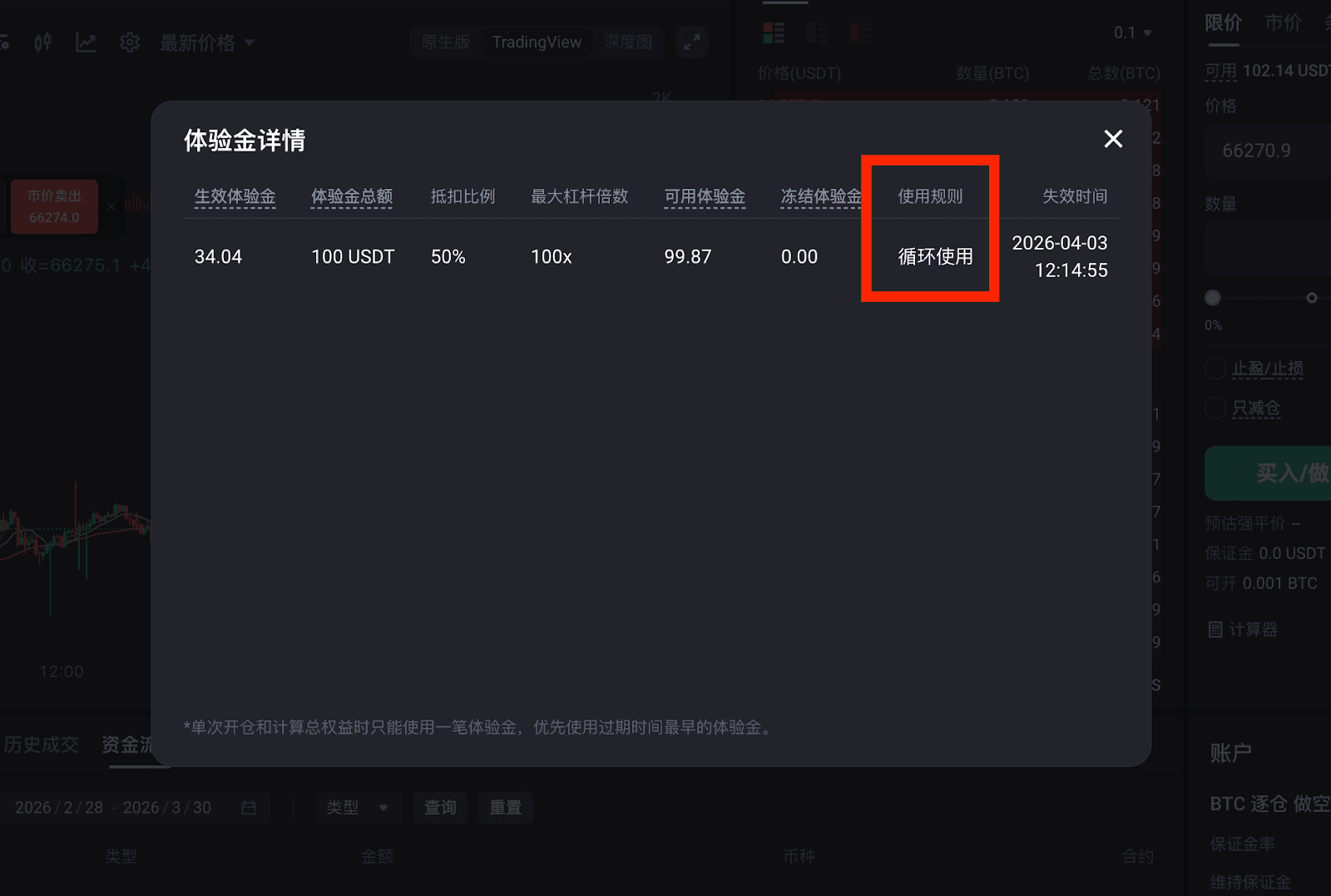Open the candlestick chart type icon
Viewport: 1331px width, 896px height.
43,42
